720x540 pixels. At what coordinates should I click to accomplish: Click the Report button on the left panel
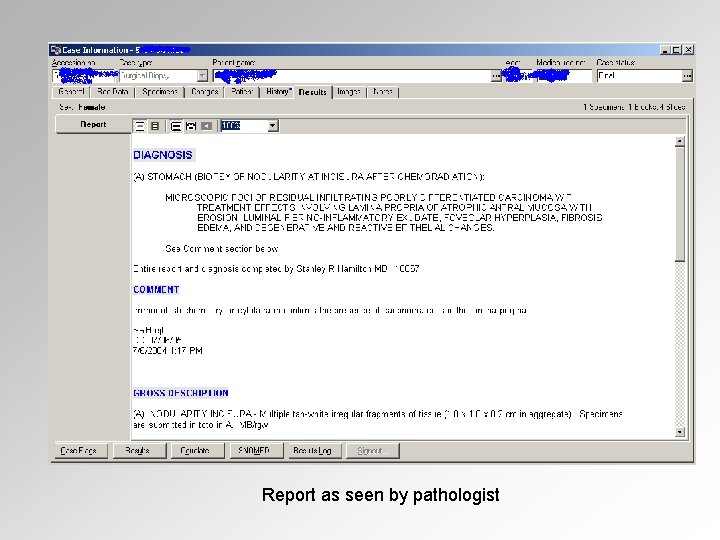pos(93,124)
